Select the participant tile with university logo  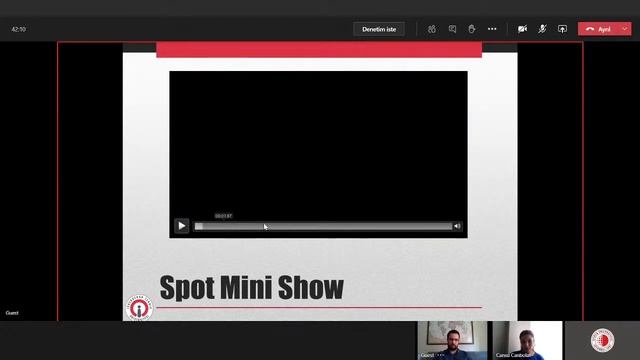(602, 340)
